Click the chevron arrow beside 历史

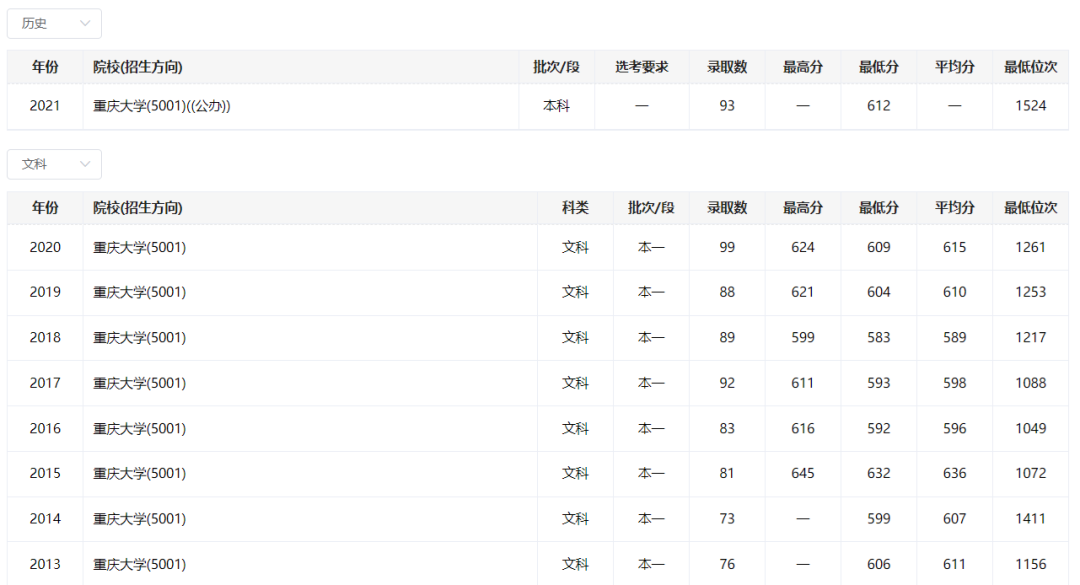coord(85,24)
